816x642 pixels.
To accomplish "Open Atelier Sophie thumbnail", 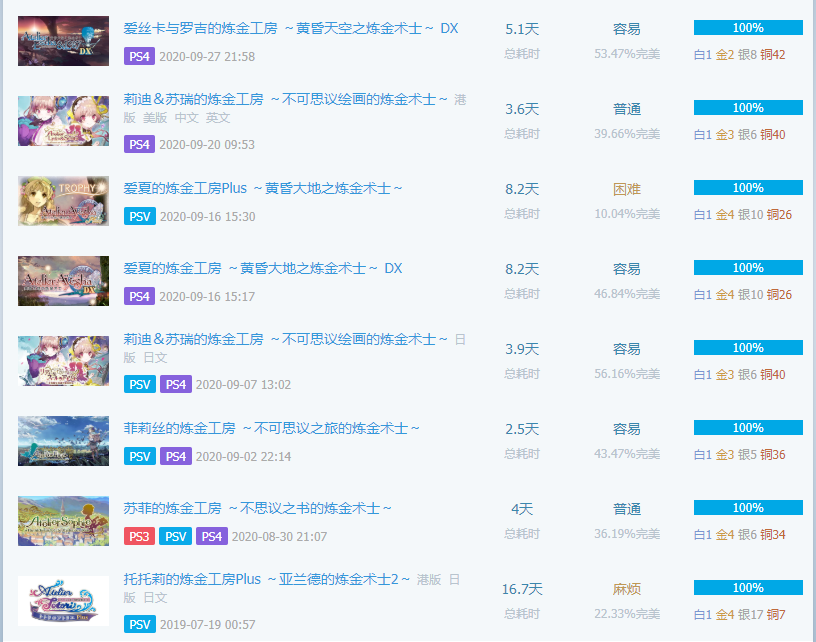I will pyautogui.click(x=63, y=521).
